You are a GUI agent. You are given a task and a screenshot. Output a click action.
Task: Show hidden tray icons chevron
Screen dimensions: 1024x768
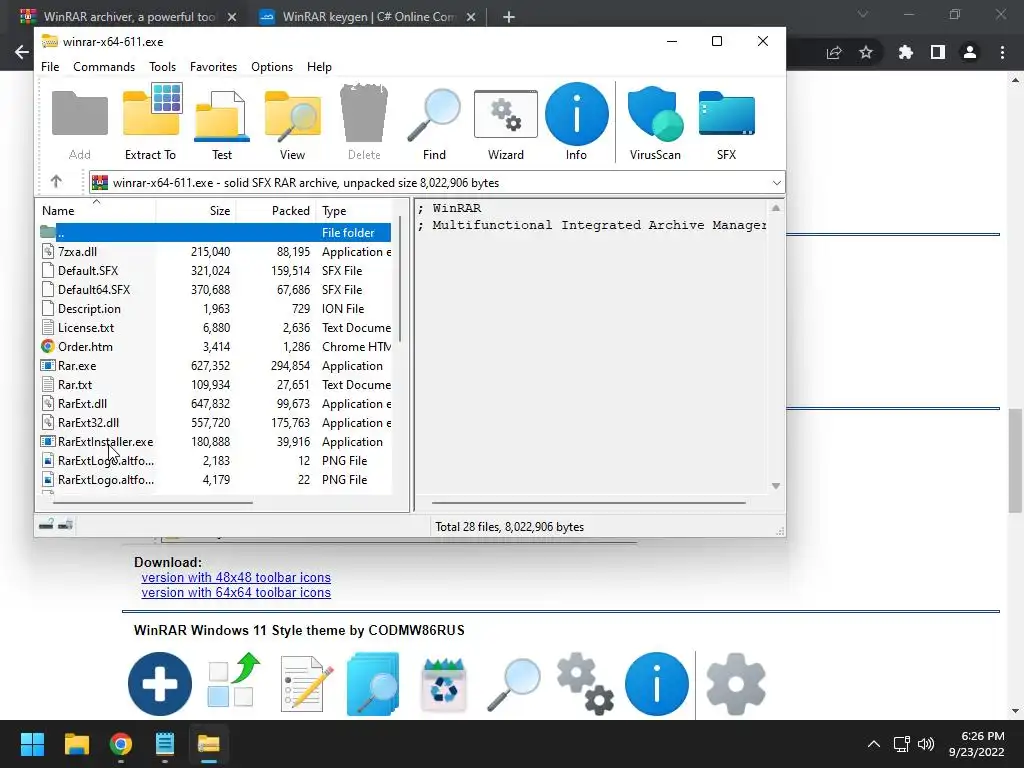click(x=873, y=744)
